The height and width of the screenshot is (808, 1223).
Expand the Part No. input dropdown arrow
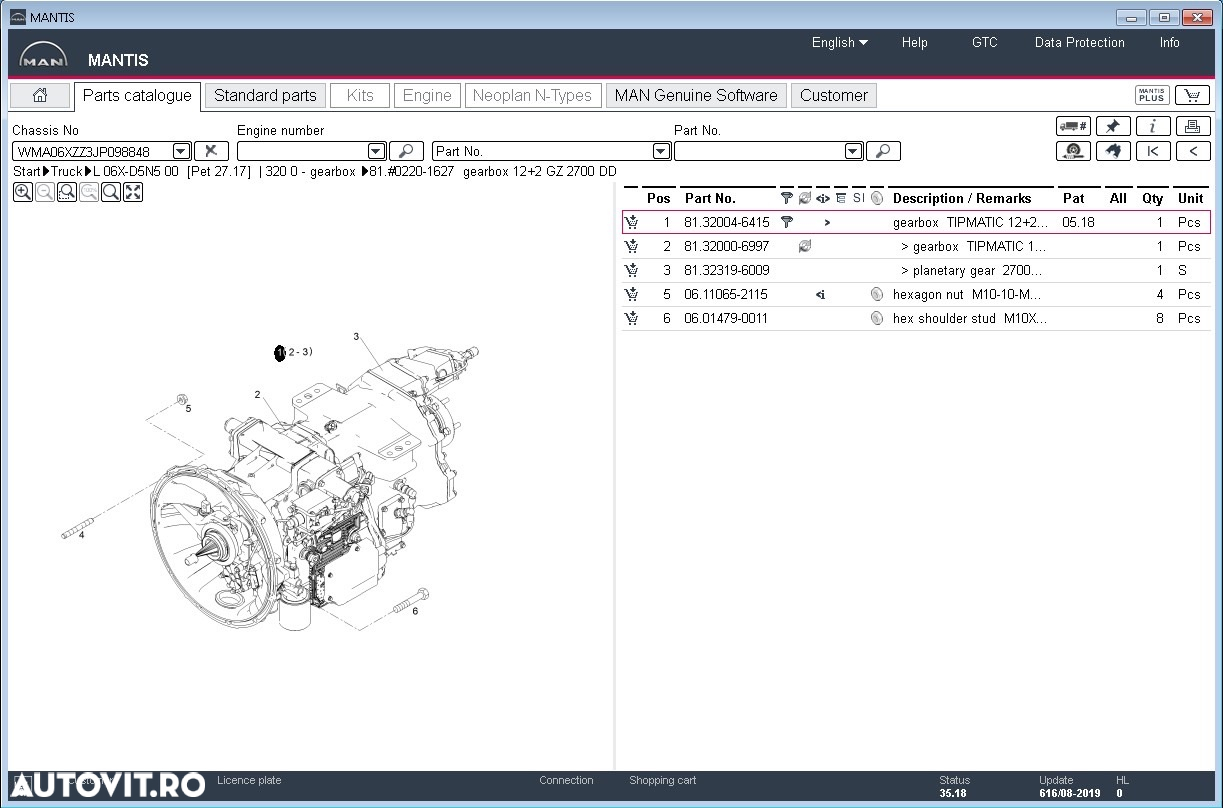click(x=853, y=151)
